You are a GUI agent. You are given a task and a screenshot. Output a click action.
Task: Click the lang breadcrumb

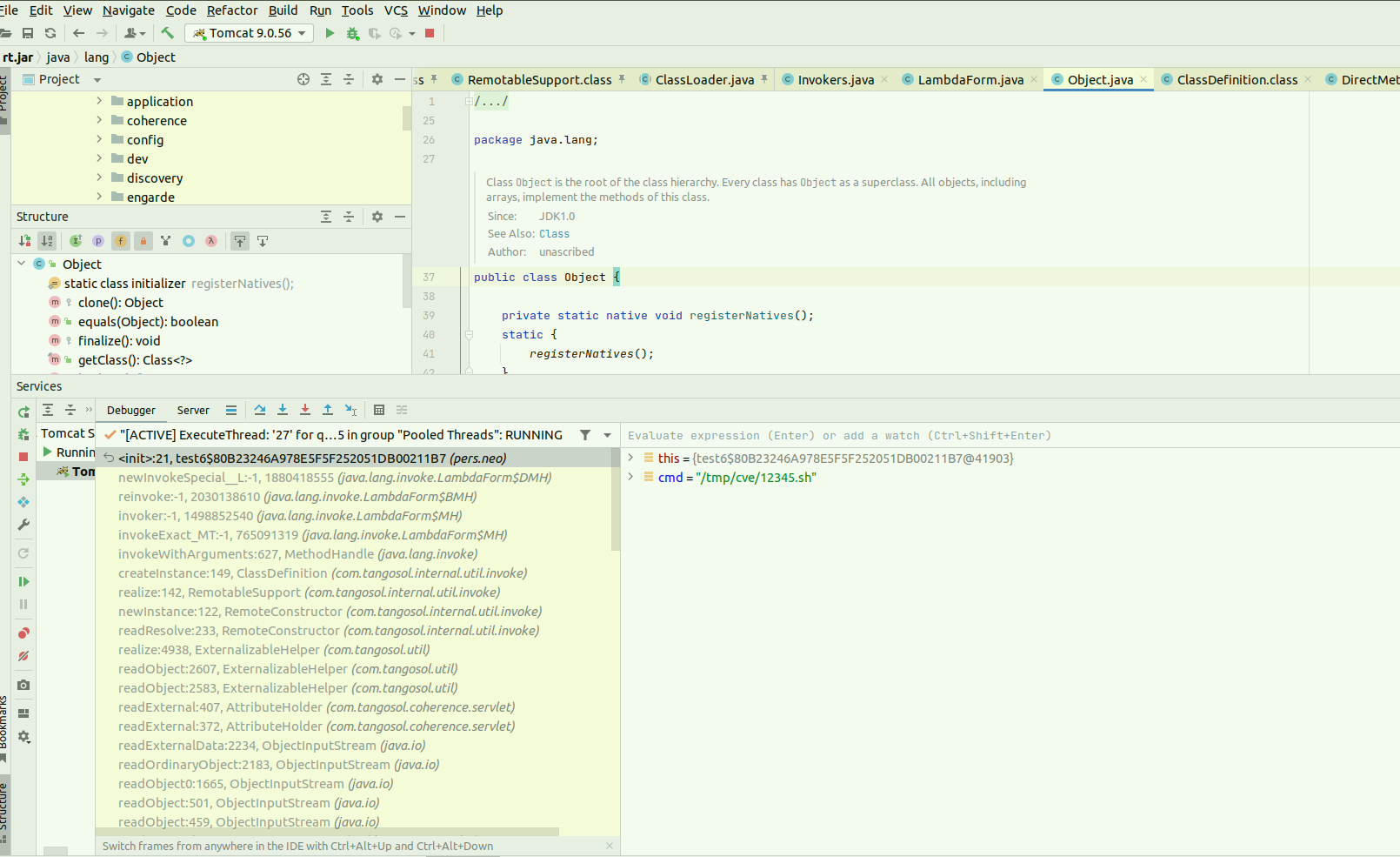[97, 57]
